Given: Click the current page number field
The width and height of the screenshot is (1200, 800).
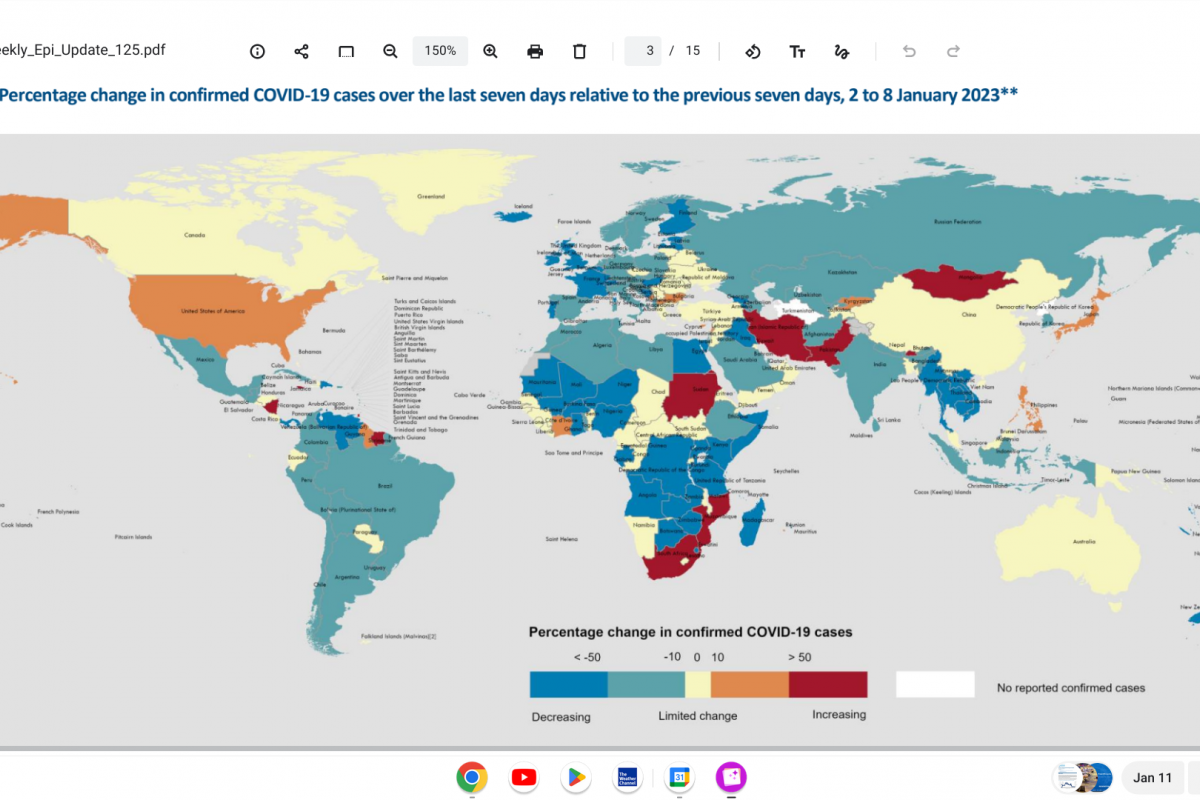Looking at the screenshot, I should 643,51.
